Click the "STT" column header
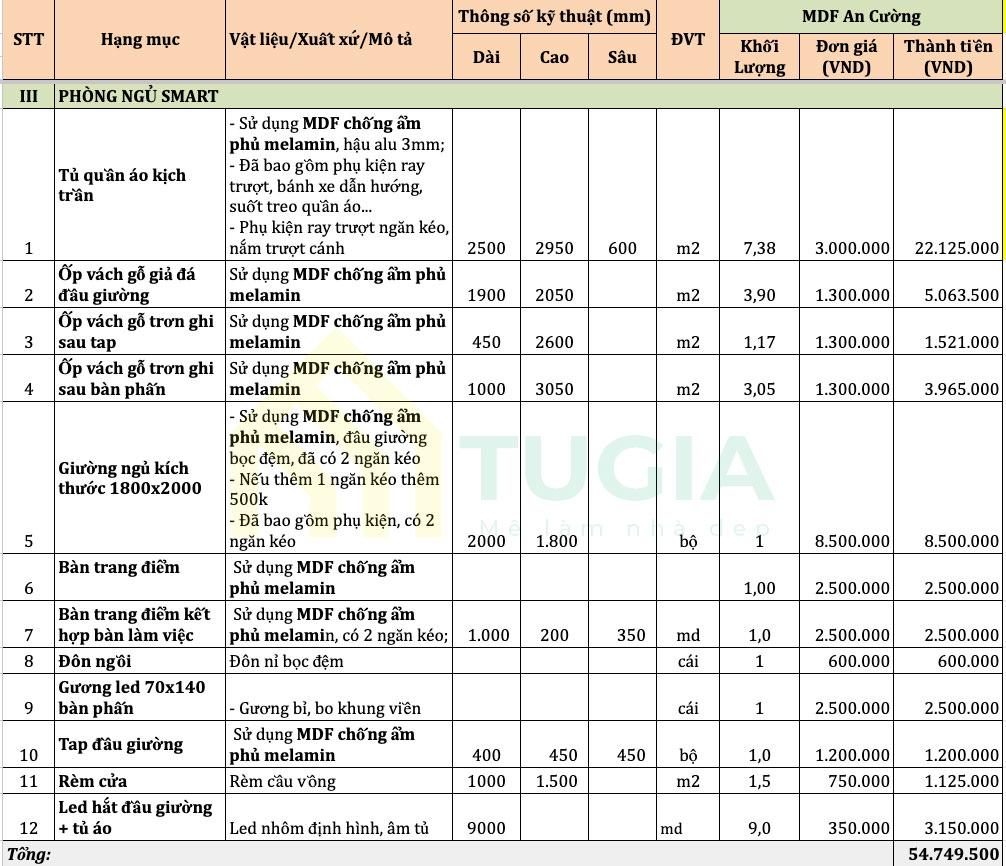The image size is (1006, 866). pos(28,40)
